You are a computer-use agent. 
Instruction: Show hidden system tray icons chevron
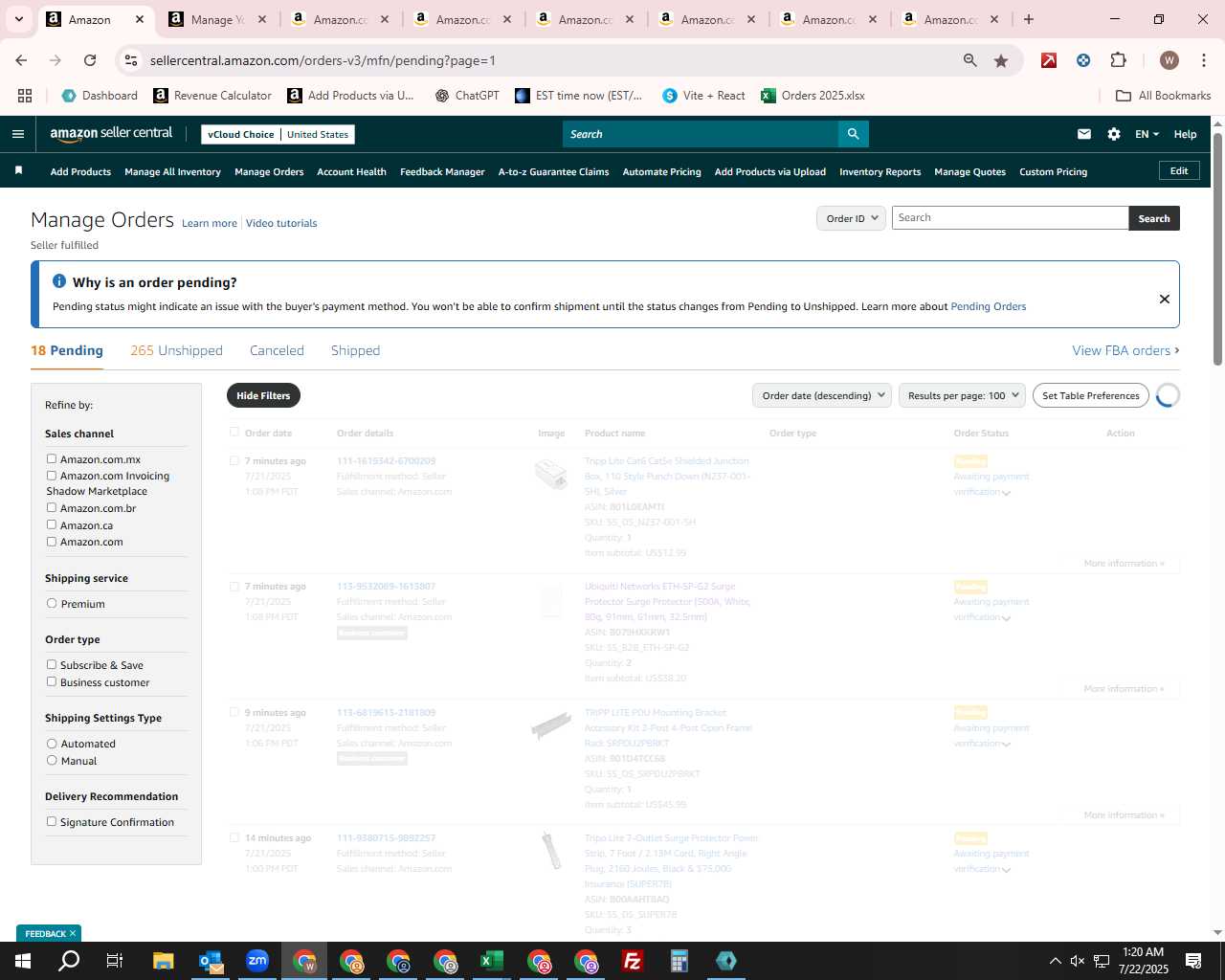point(1055,961)
